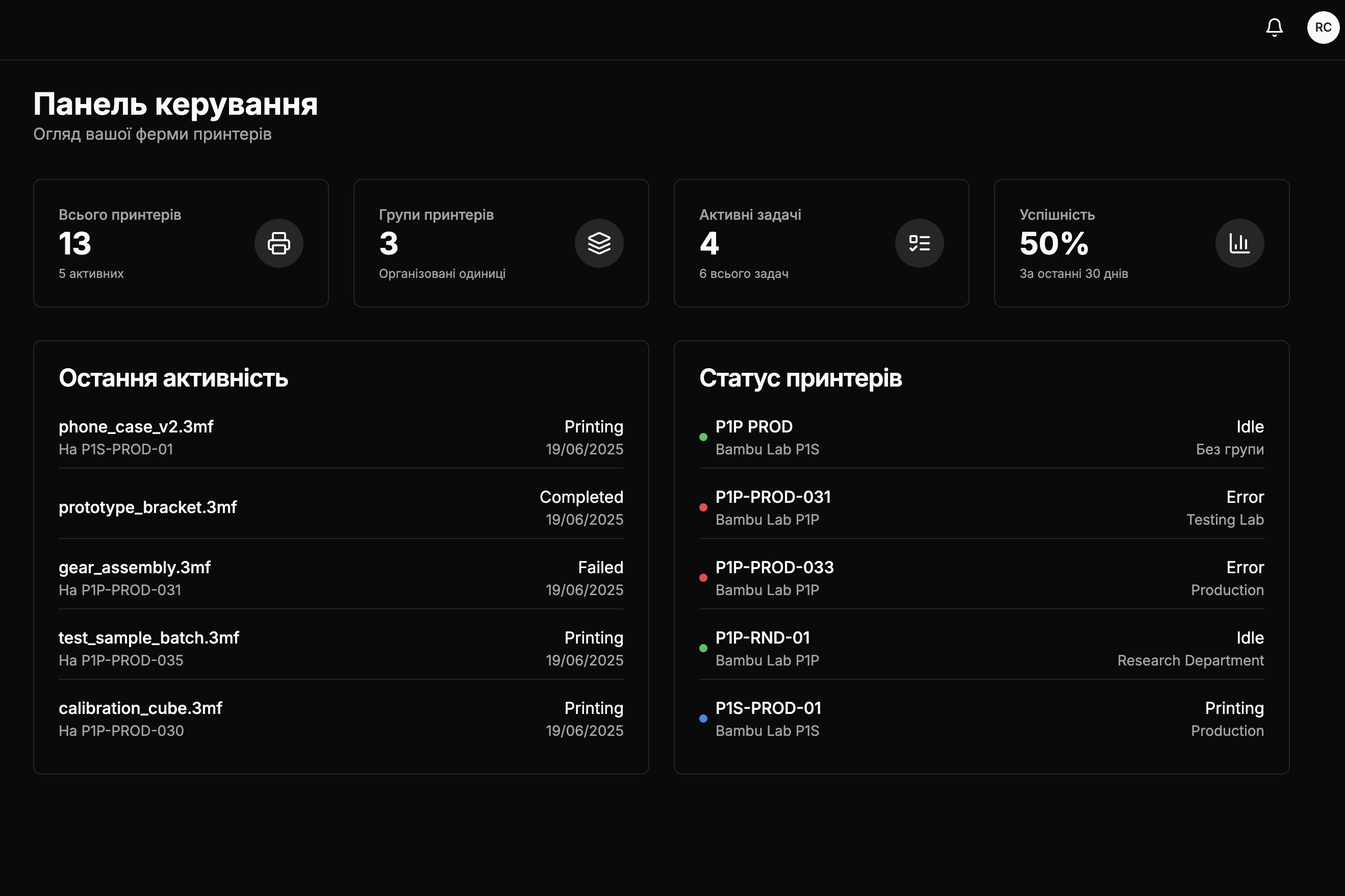This screenshot has height=896, width=1345.
Task: Open the notifications bell
Action: tap(1274, 28)
